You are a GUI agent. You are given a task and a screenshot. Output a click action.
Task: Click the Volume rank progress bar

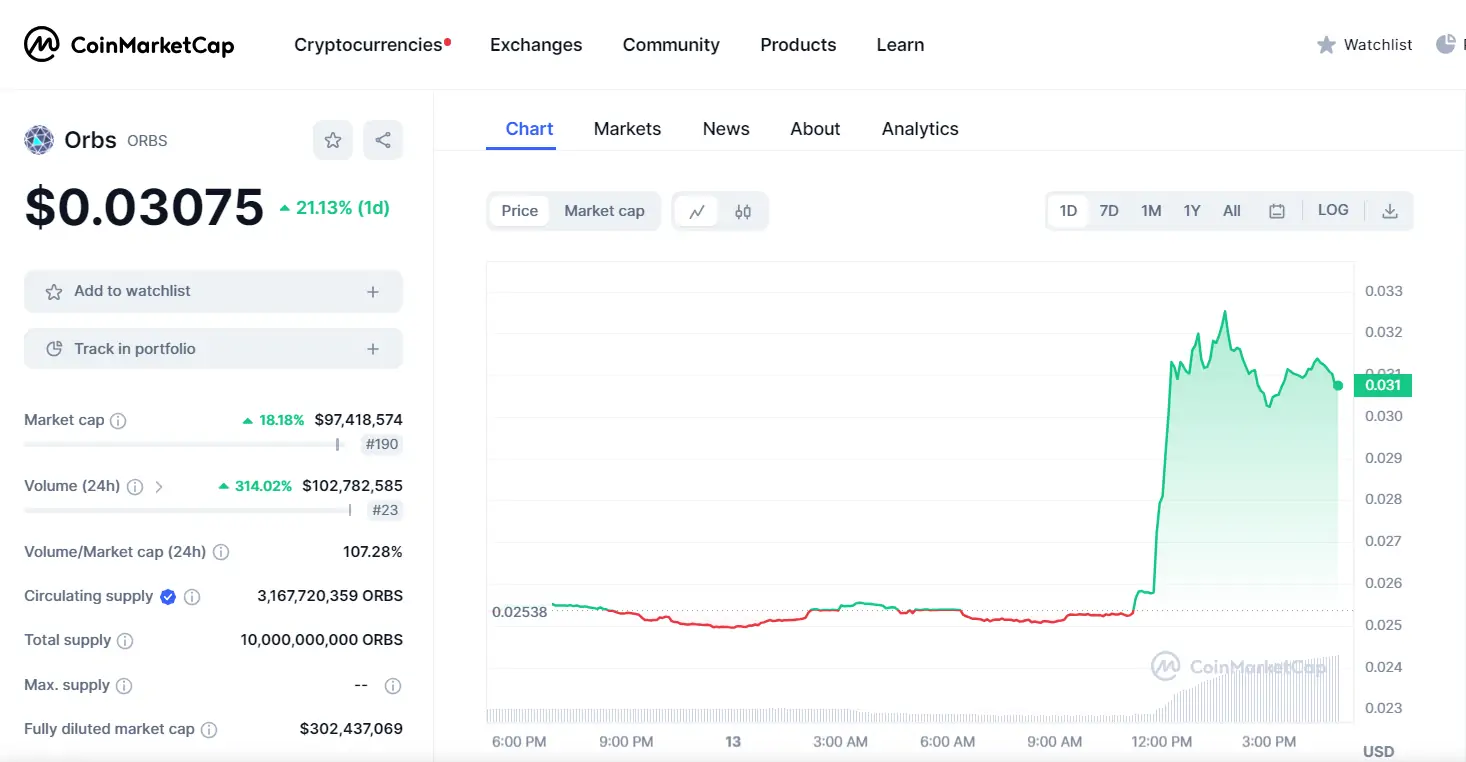coord(188,510)
